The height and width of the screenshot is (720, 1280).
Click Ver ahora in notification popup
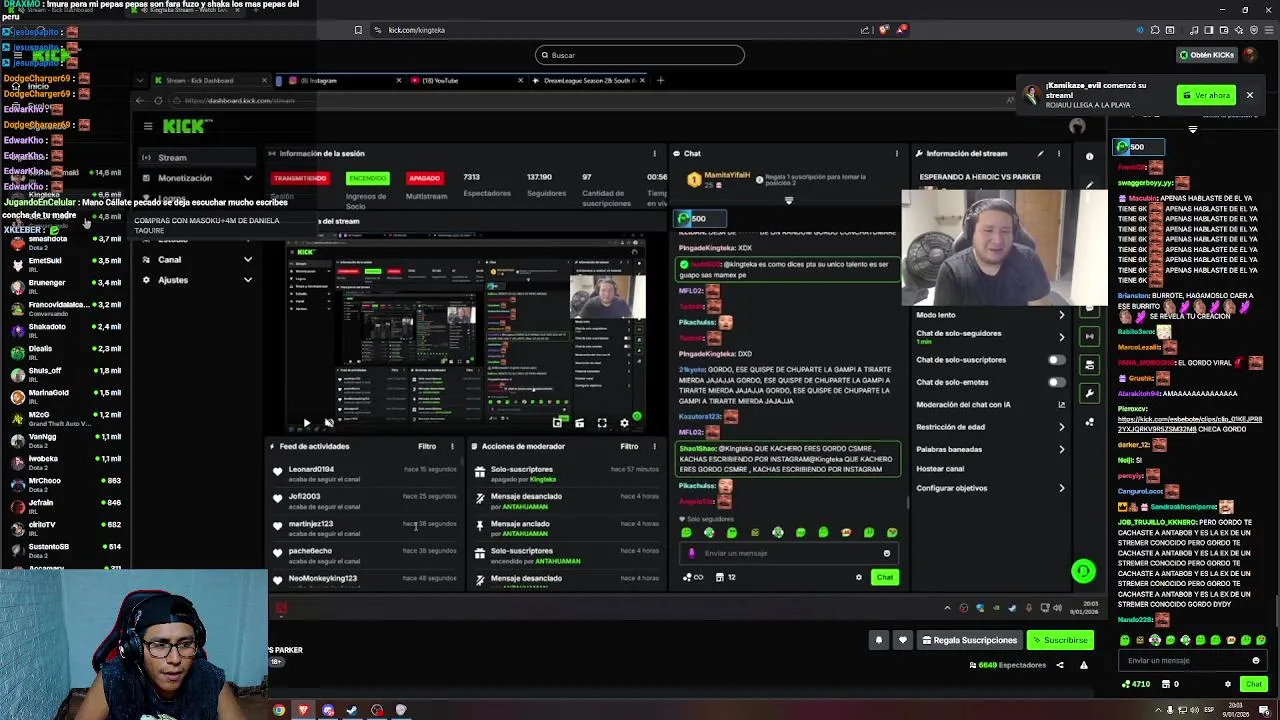[x=1207, y=96]
